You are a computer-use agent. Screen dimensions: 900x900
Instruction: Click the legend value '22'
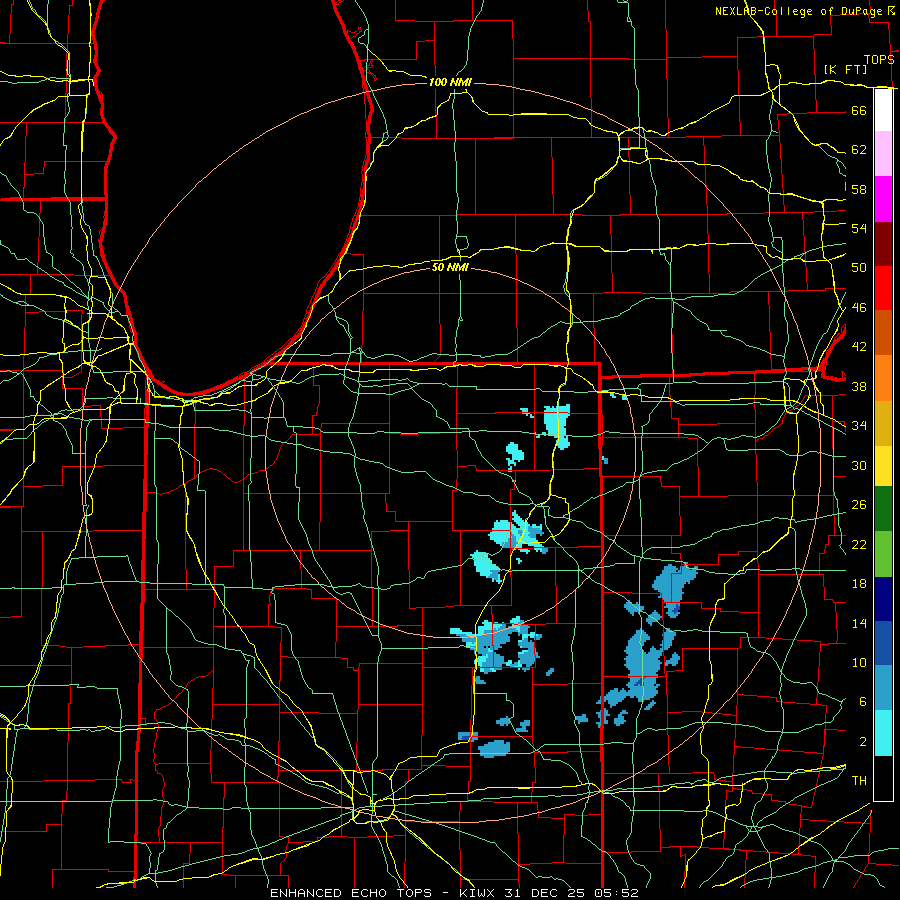coord(859,544)
